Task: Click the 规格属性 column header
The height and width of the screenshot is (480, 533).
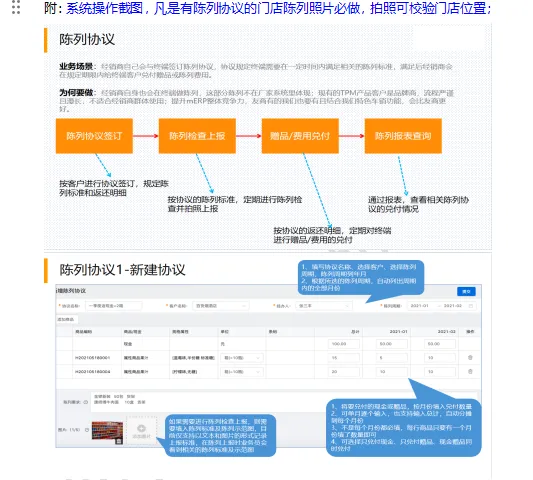Action: click(x=180, y=331)
